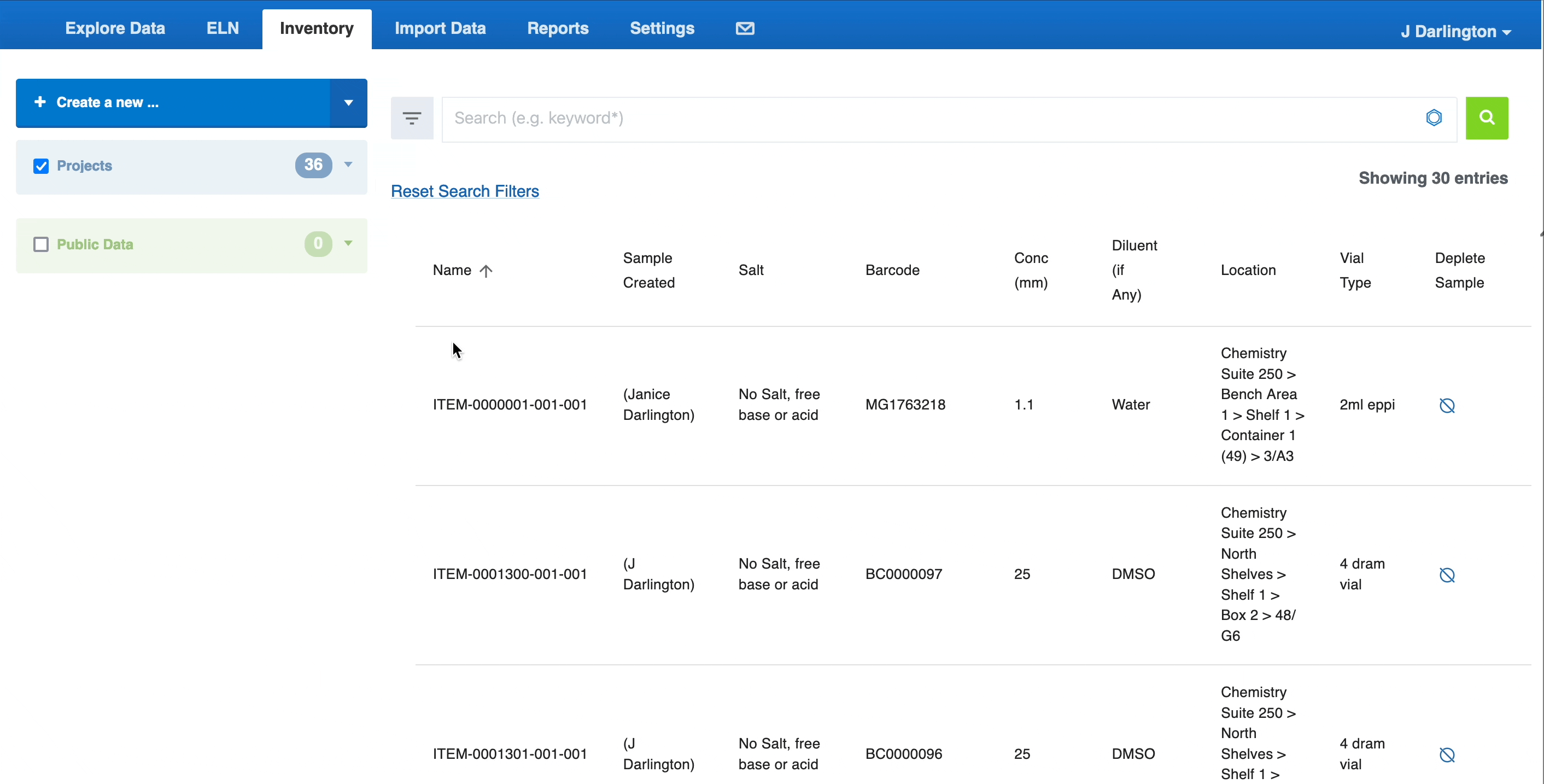
Task: Open item ITEM-0000001-001-001
Action: pyautogui.click(x=510, y=405)
